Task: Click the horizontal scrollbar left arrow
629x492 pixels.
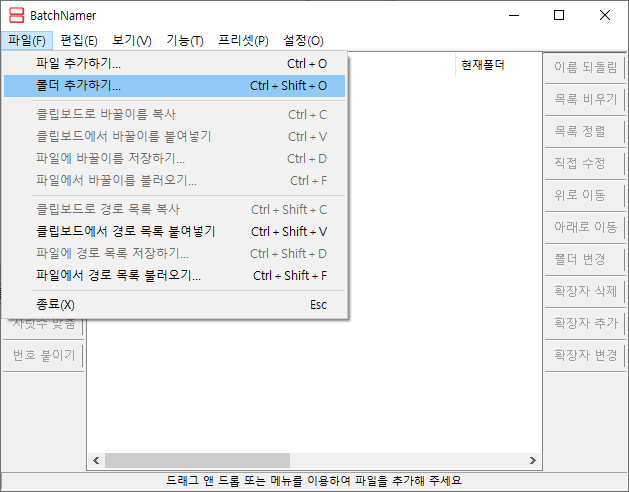Action: [96, 460]
